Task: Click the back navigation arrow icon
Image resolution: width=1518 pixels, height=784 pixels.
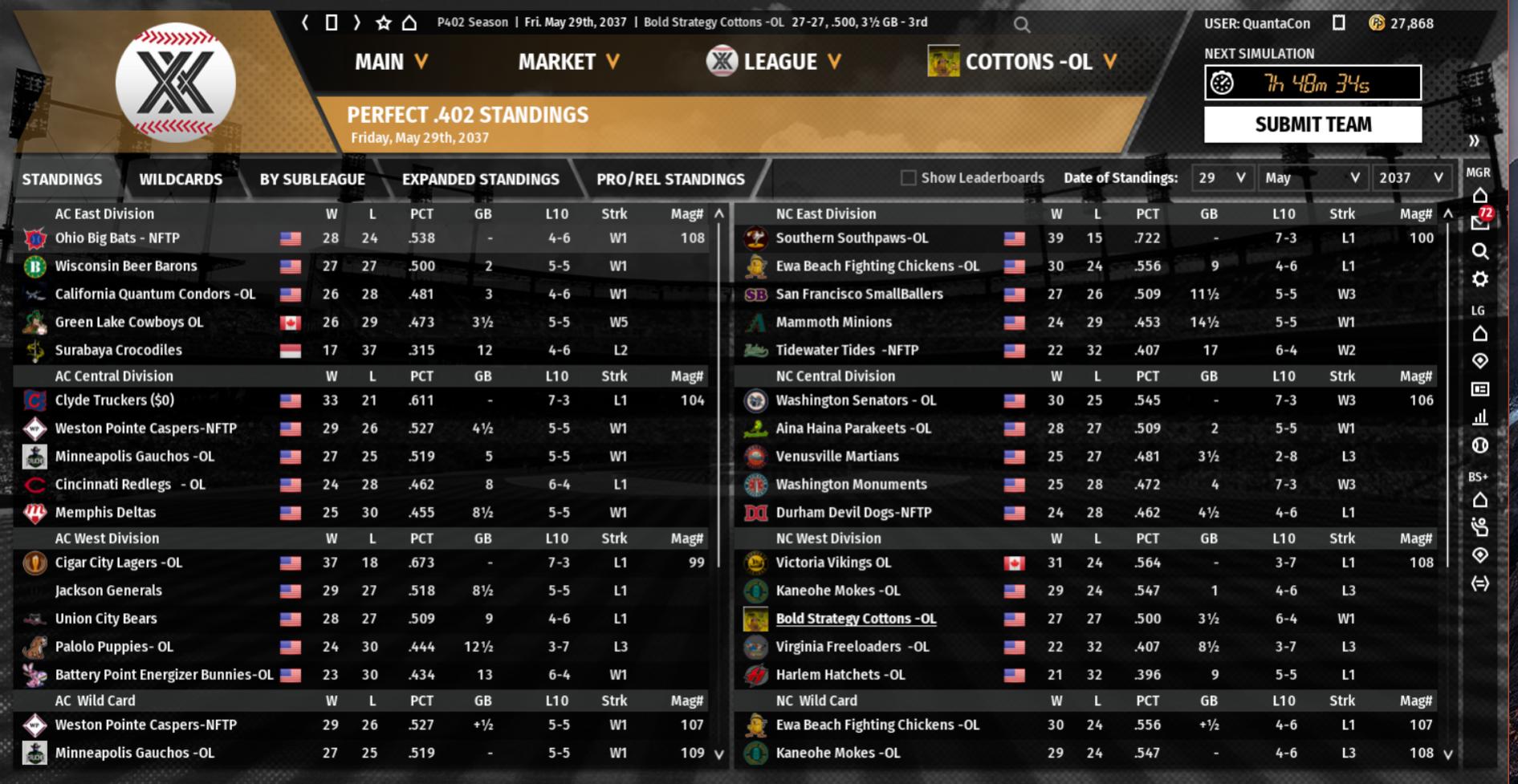Action: [x=305, y=22]
